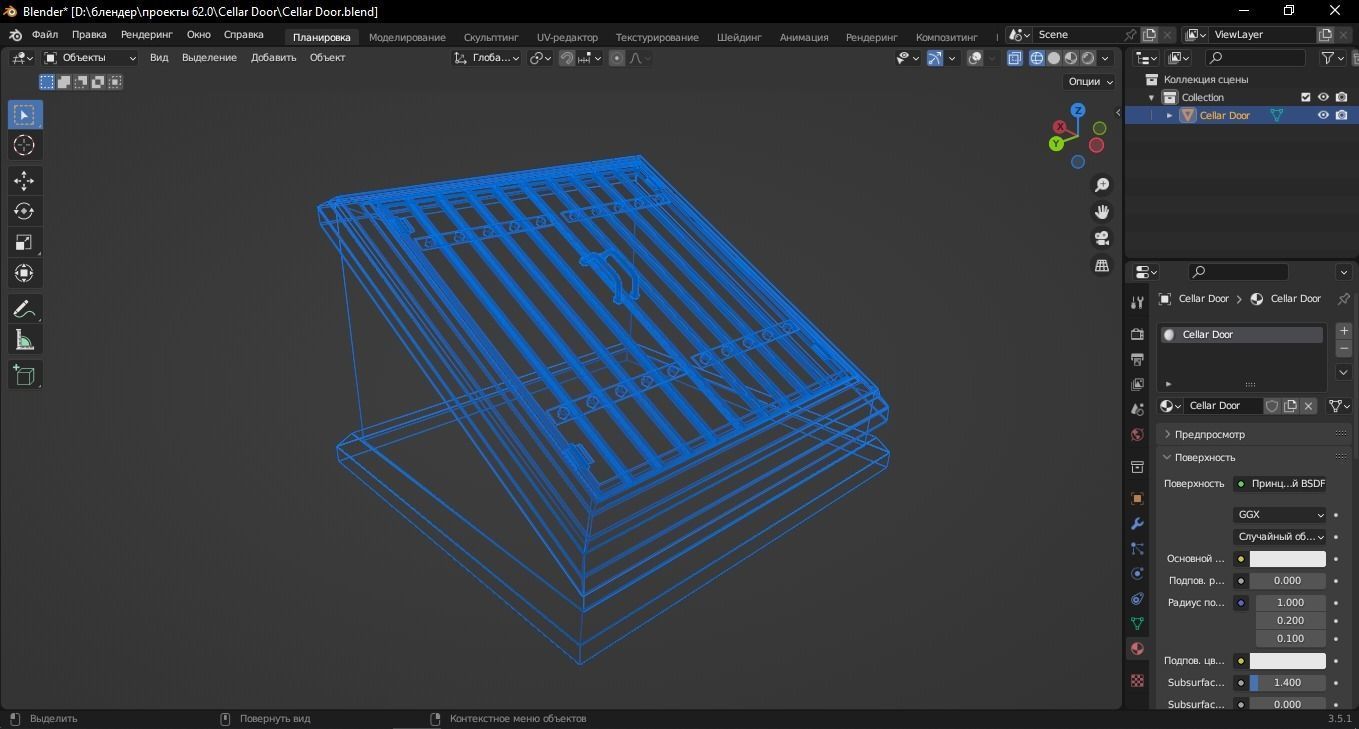Toggle proportional editing button
Screen dimensions: 1359x729
tap(617, 58)
